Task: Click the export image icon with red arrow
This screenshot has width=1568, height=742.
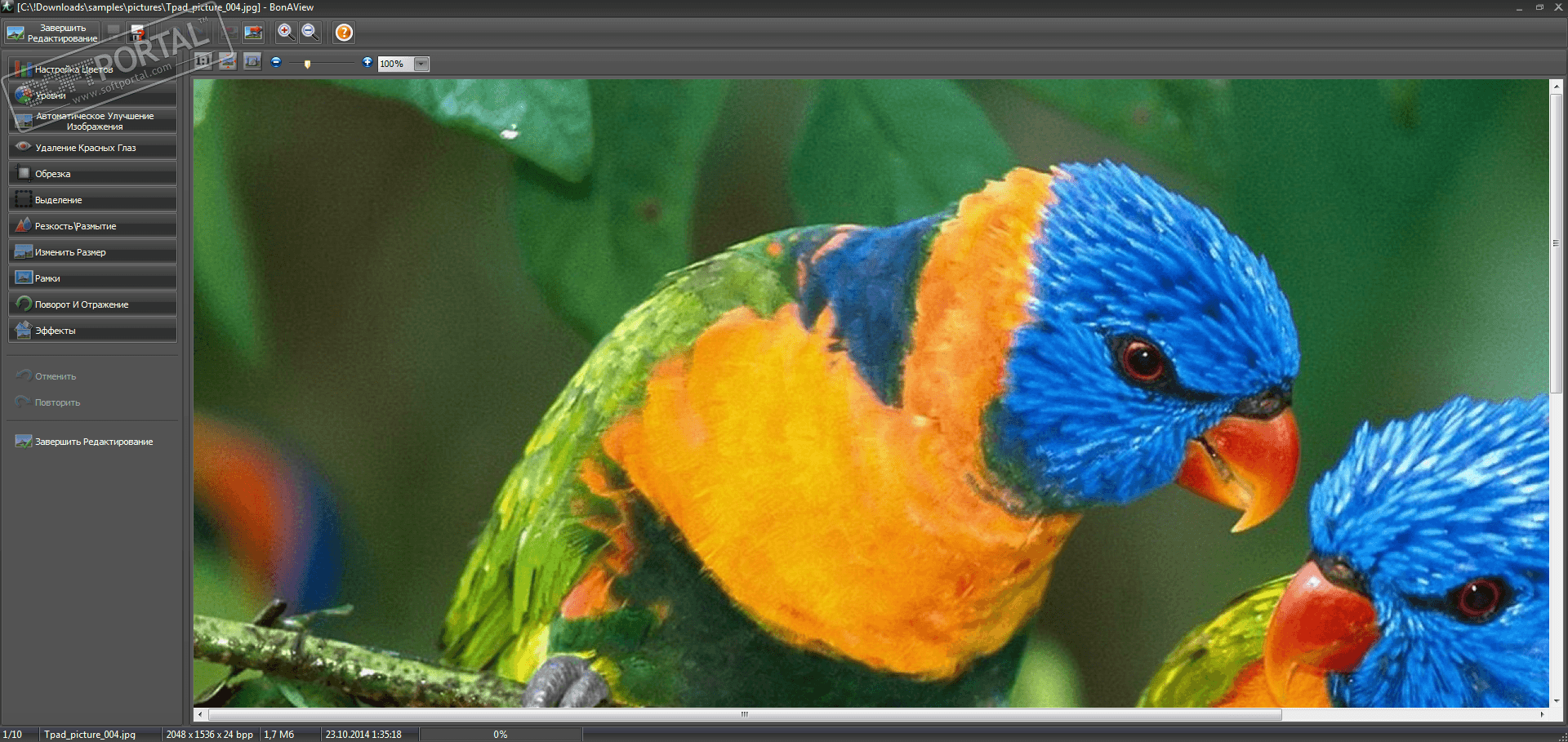Action: point(254,33)
